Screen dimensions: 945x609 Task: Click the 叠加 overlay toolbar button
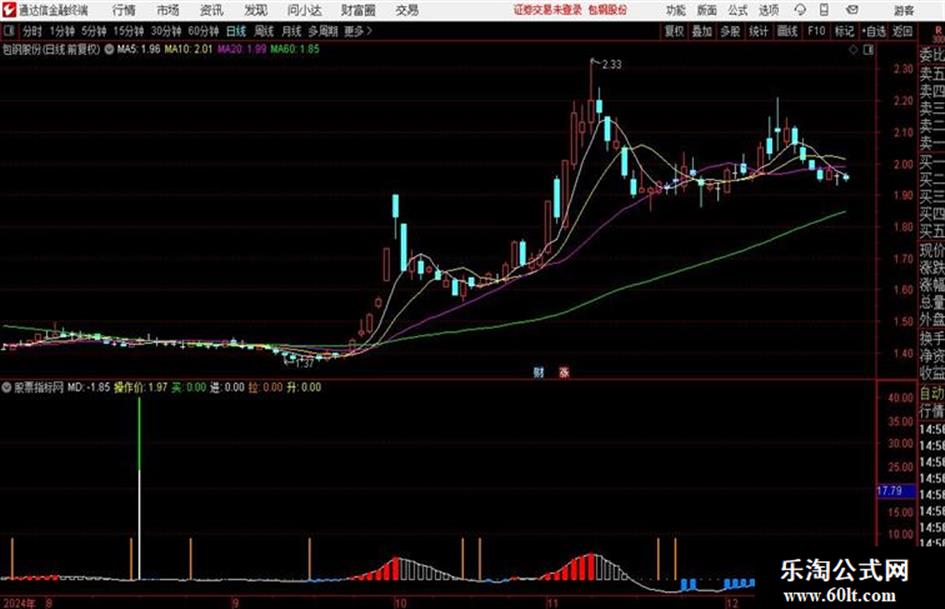pos(702,31)
